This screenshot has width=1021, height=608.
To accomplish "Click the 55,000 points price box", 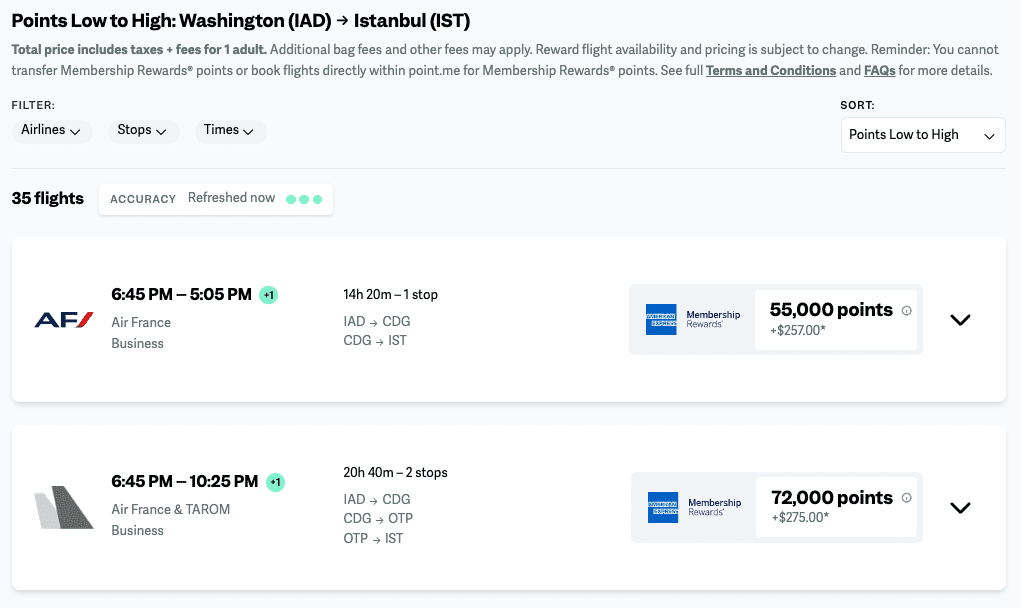I will tap(836, 320).
